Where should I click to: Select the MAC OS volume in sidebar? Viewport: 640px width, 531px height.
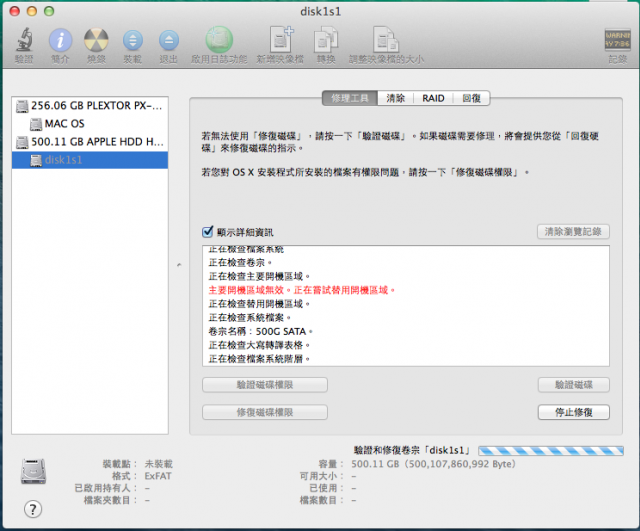90,124
